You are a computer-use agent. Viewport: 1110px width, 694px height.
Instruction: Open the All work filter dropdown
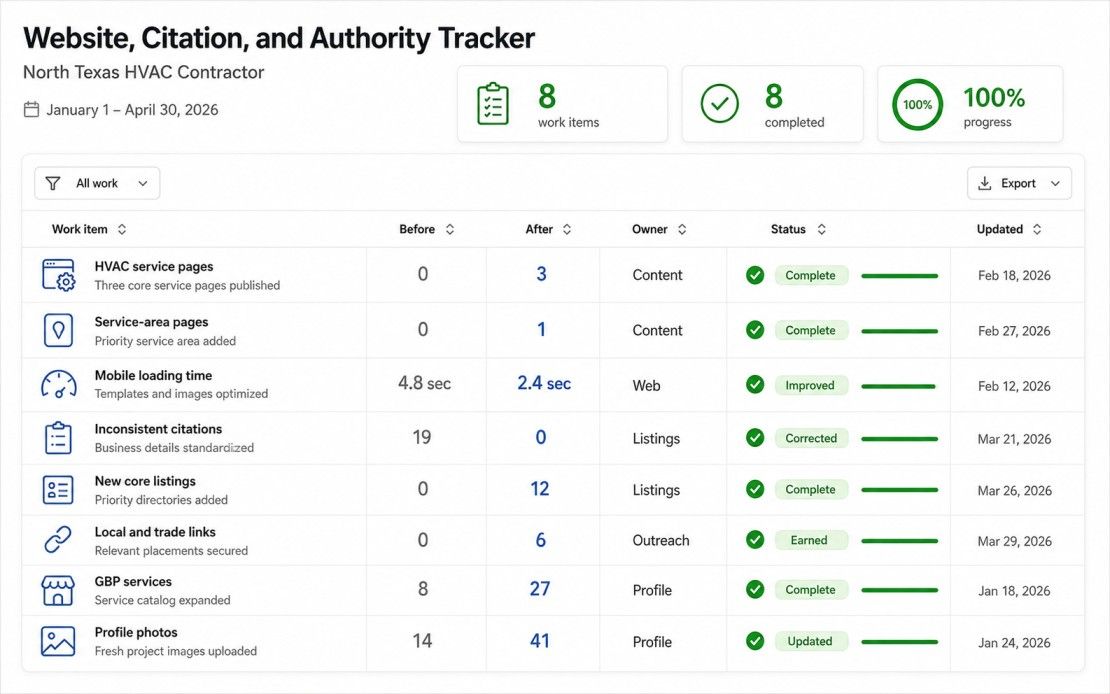[97, 183]
